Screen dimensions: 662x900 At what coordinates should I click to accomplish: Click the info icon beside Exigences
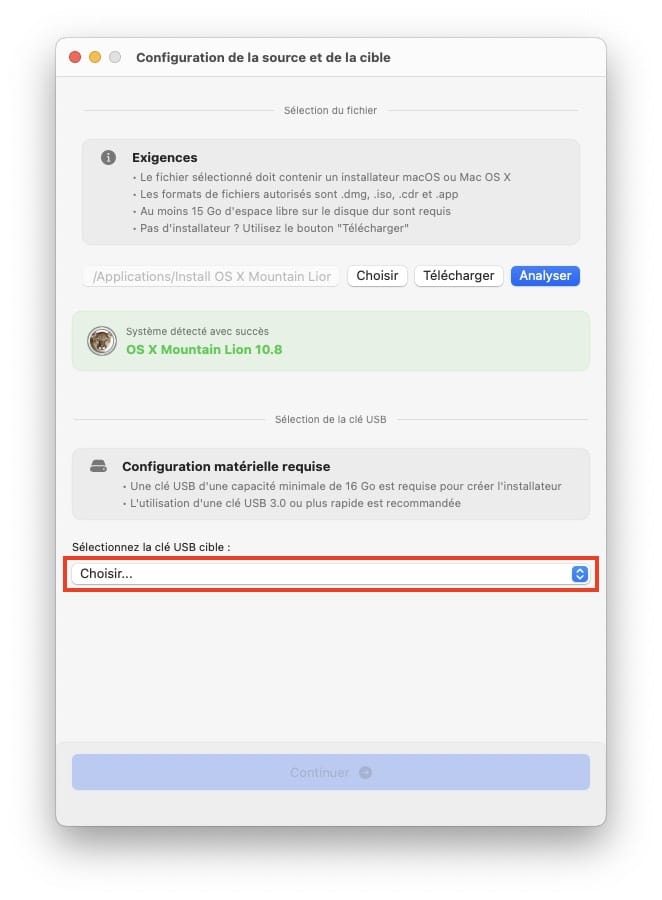(x=109, y=158)
